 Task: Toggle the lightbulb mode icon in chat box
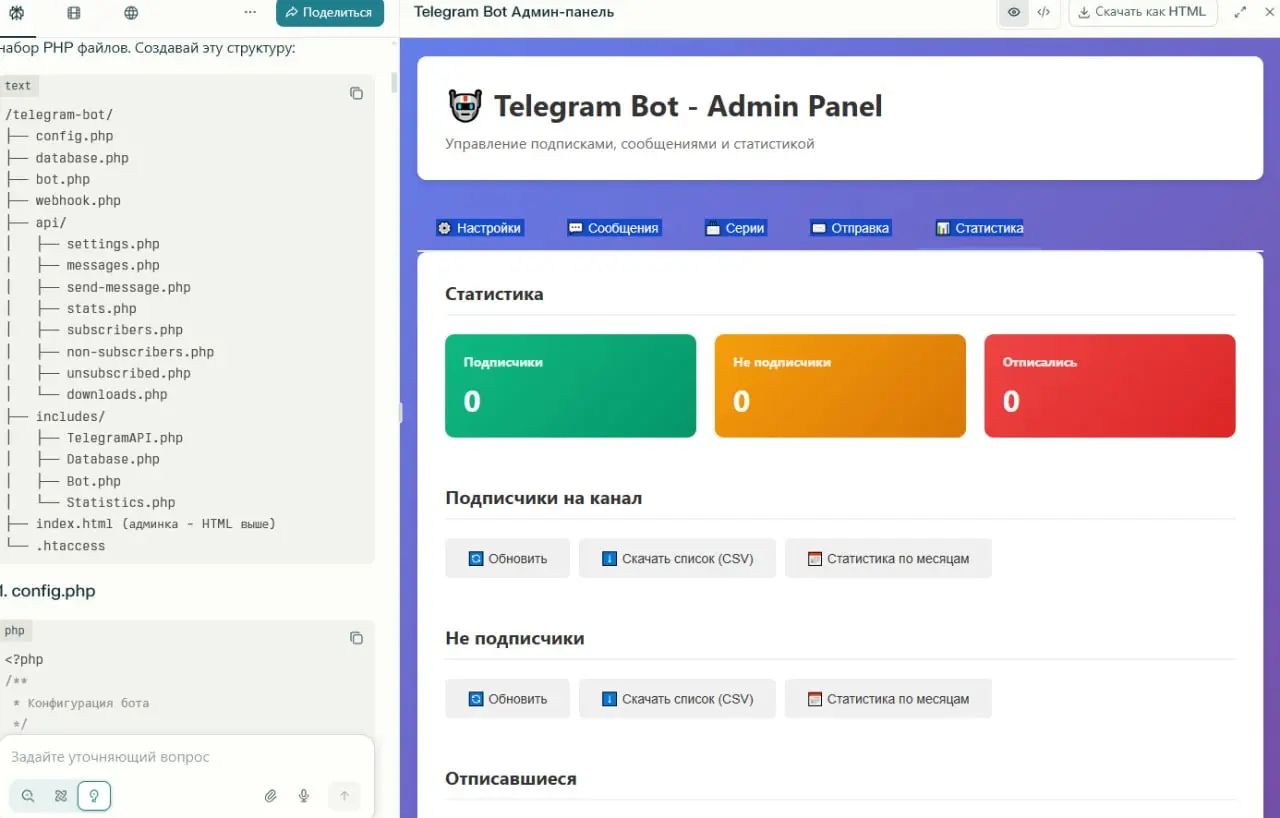[x=94, y=796]
